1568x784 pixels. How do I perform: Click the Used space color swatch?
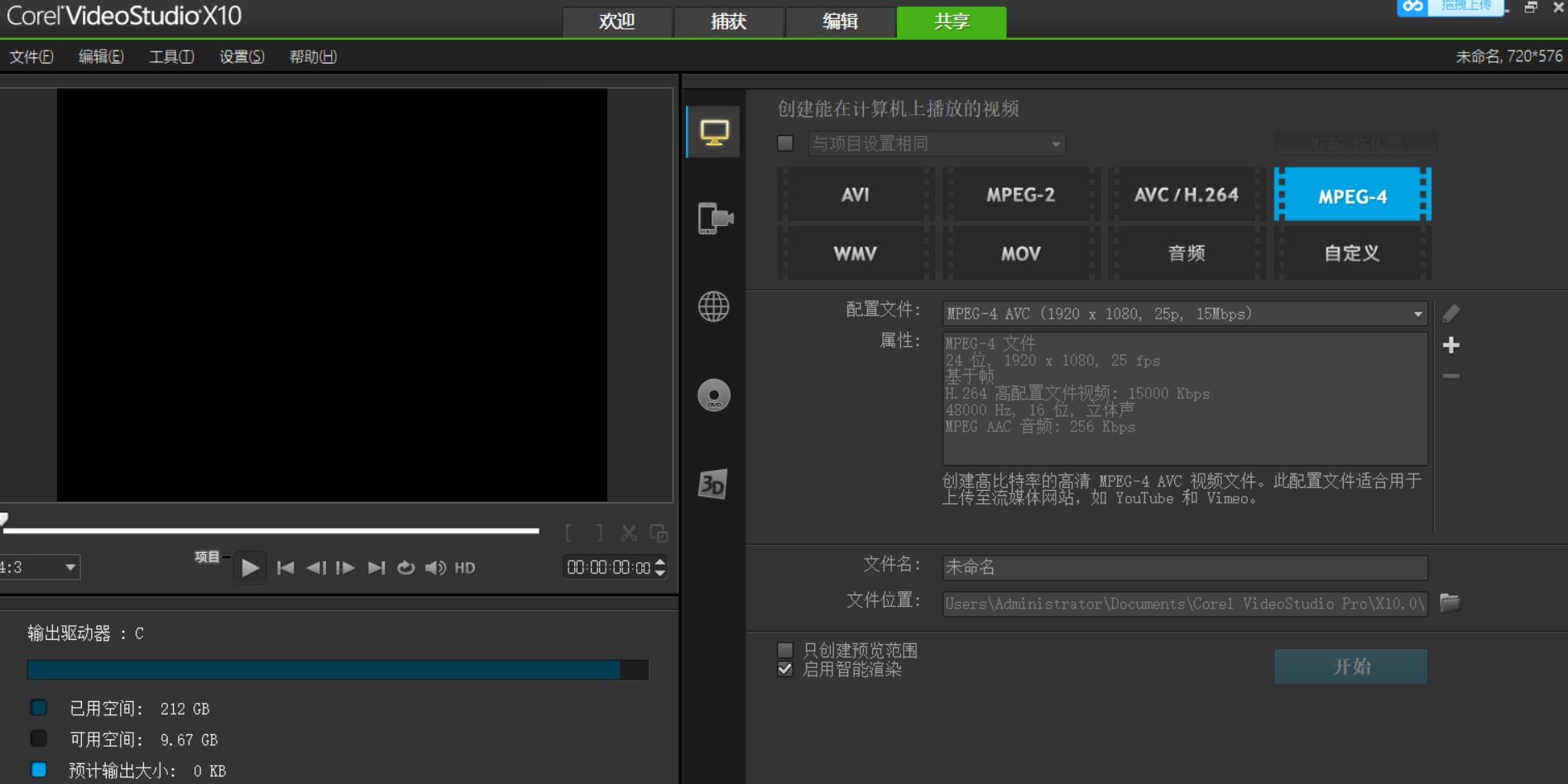[x=38, y=707]
